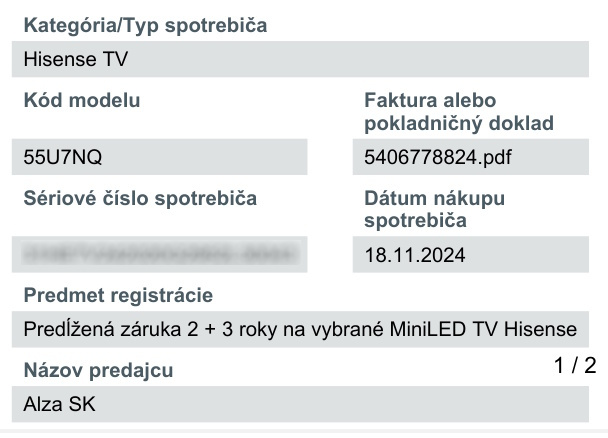Click the "Kód modelu" label
The width and height of the screenshot is (608, 438).
click(82, 100)
